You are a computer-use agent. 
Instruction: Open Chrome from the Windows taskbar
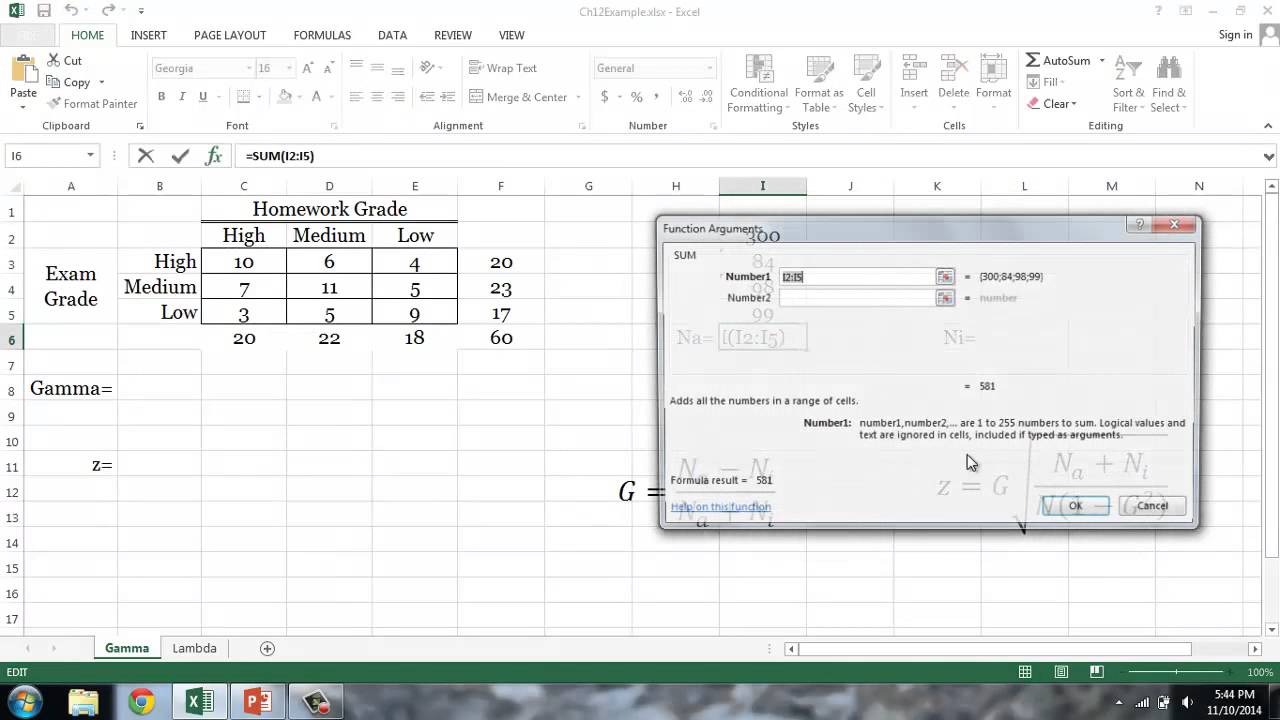[x=141, y=702]
